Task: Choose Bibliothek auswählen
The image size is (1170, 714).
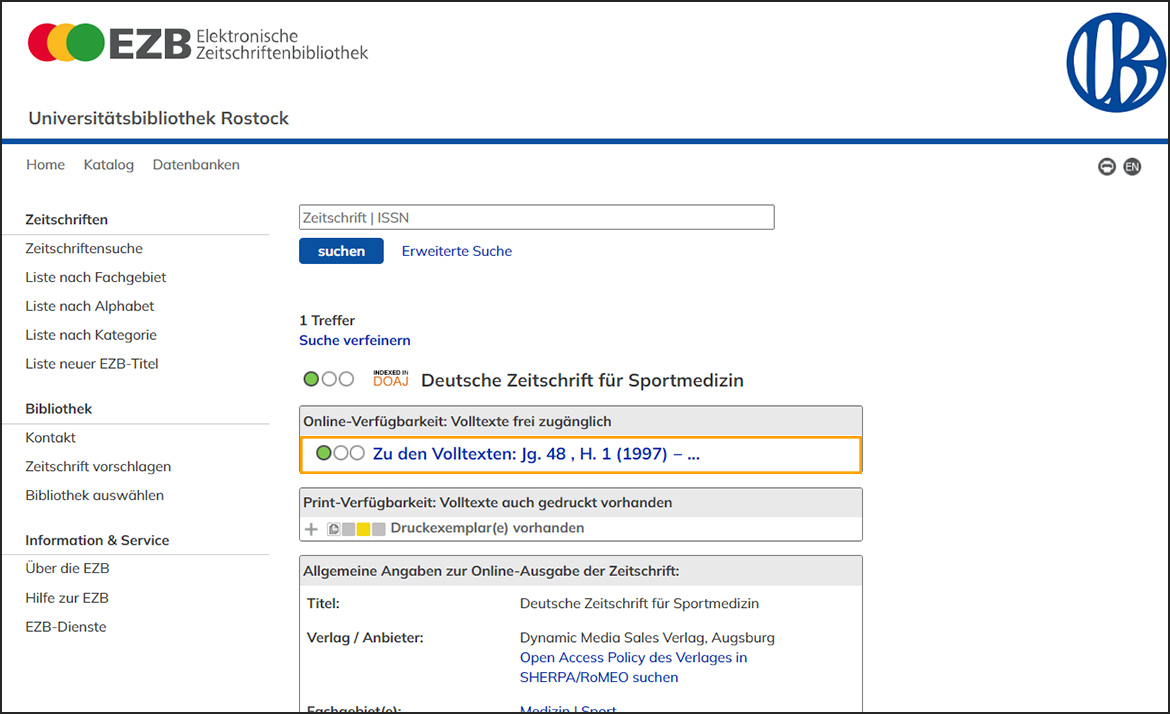Action: [94, 495]
